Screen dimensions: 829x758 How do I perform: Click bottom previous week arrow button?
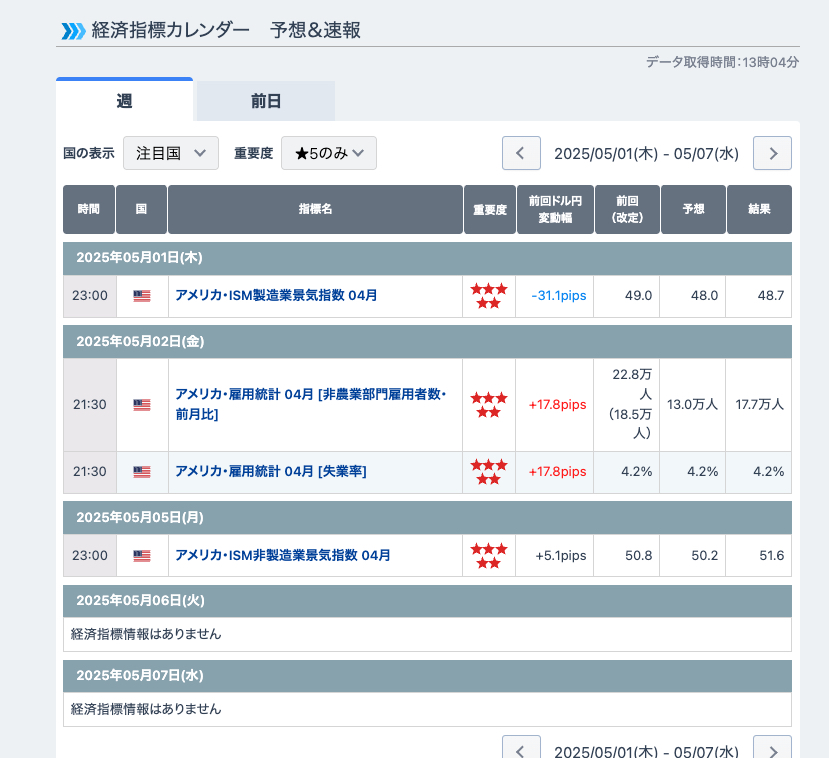click(x=521, y=748)
